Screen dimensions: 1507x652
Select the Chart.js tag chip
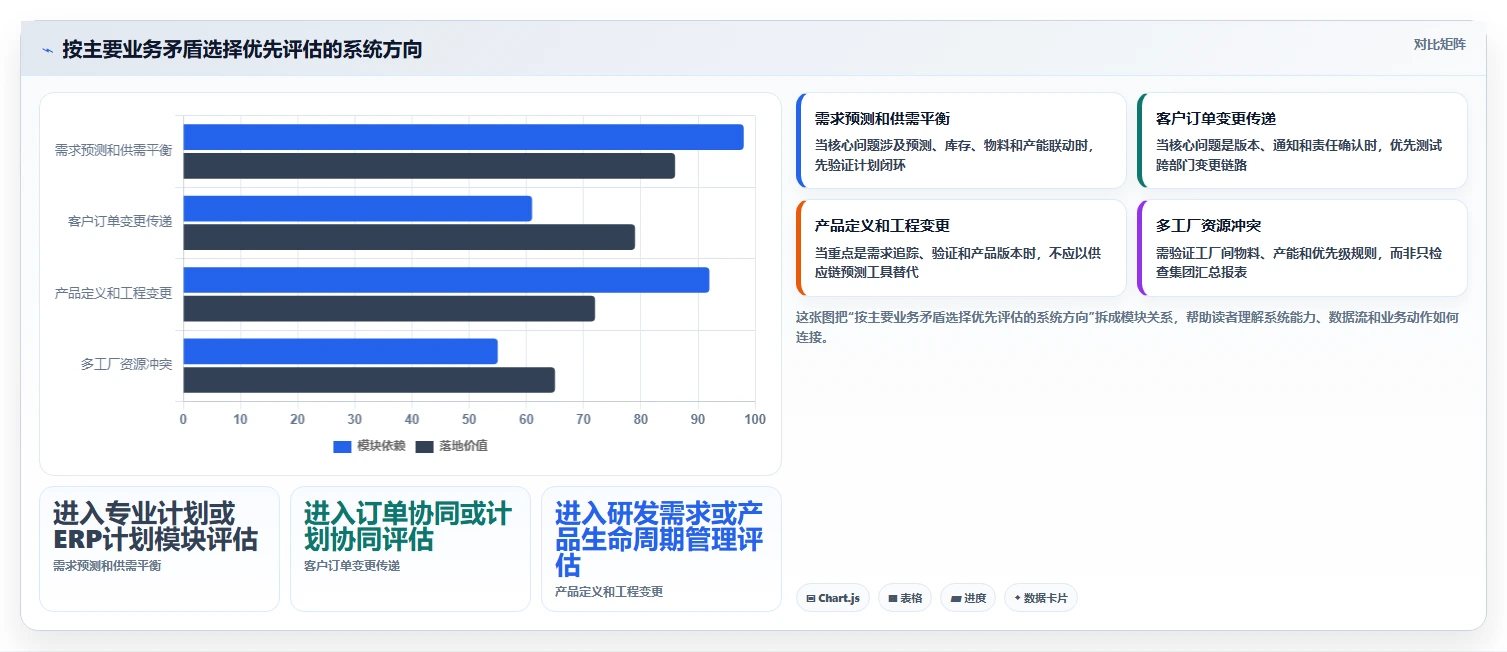(x=833, y=598)
